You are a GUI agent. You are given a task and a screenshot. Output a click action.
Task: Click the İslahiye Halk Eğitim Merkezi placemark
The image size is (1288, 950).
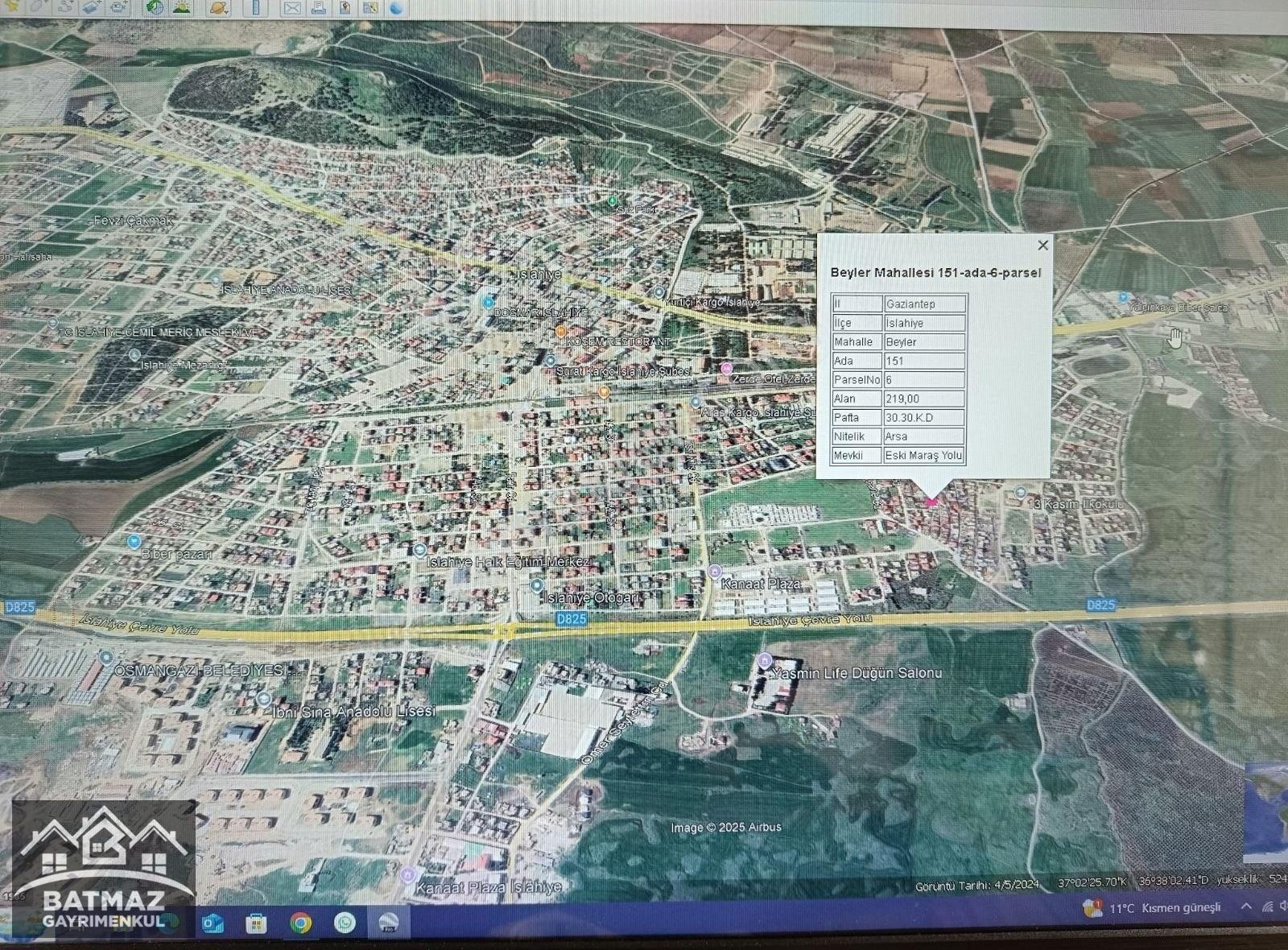[x=419, y=550]
